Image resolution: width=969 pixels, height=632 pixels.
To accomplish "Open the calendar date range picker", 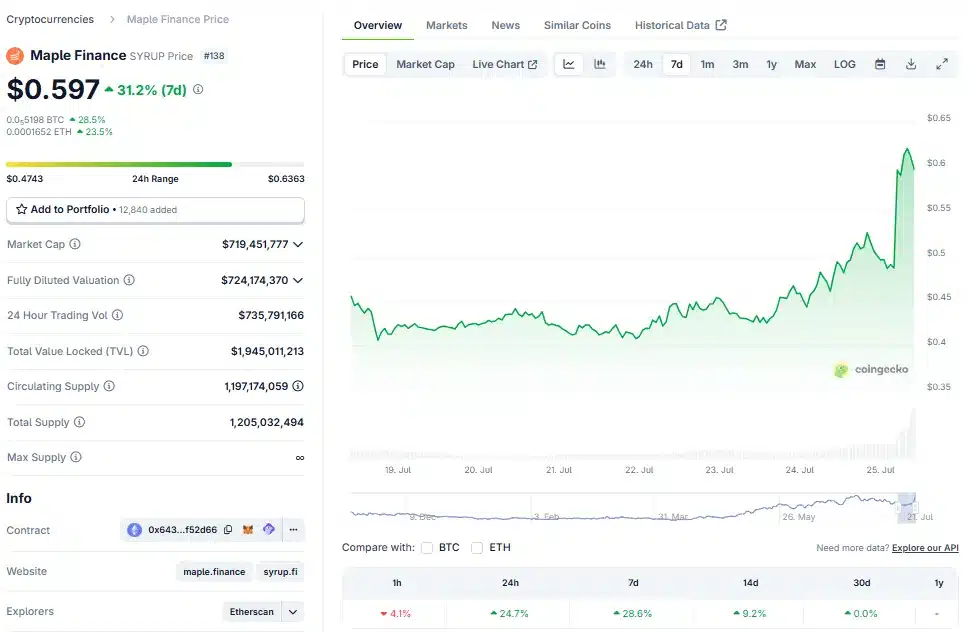I will (x=880, y=64).
